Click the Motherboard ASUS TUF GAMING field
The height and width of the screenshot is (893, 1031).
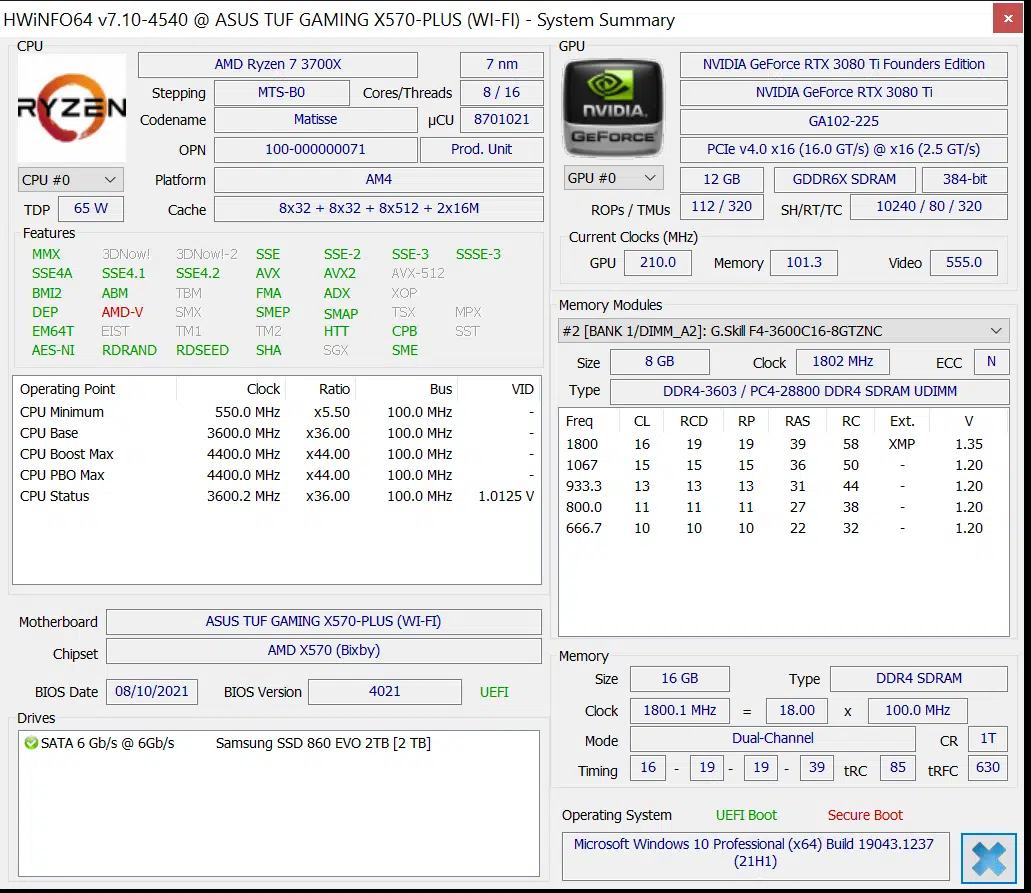pos(324,621)
